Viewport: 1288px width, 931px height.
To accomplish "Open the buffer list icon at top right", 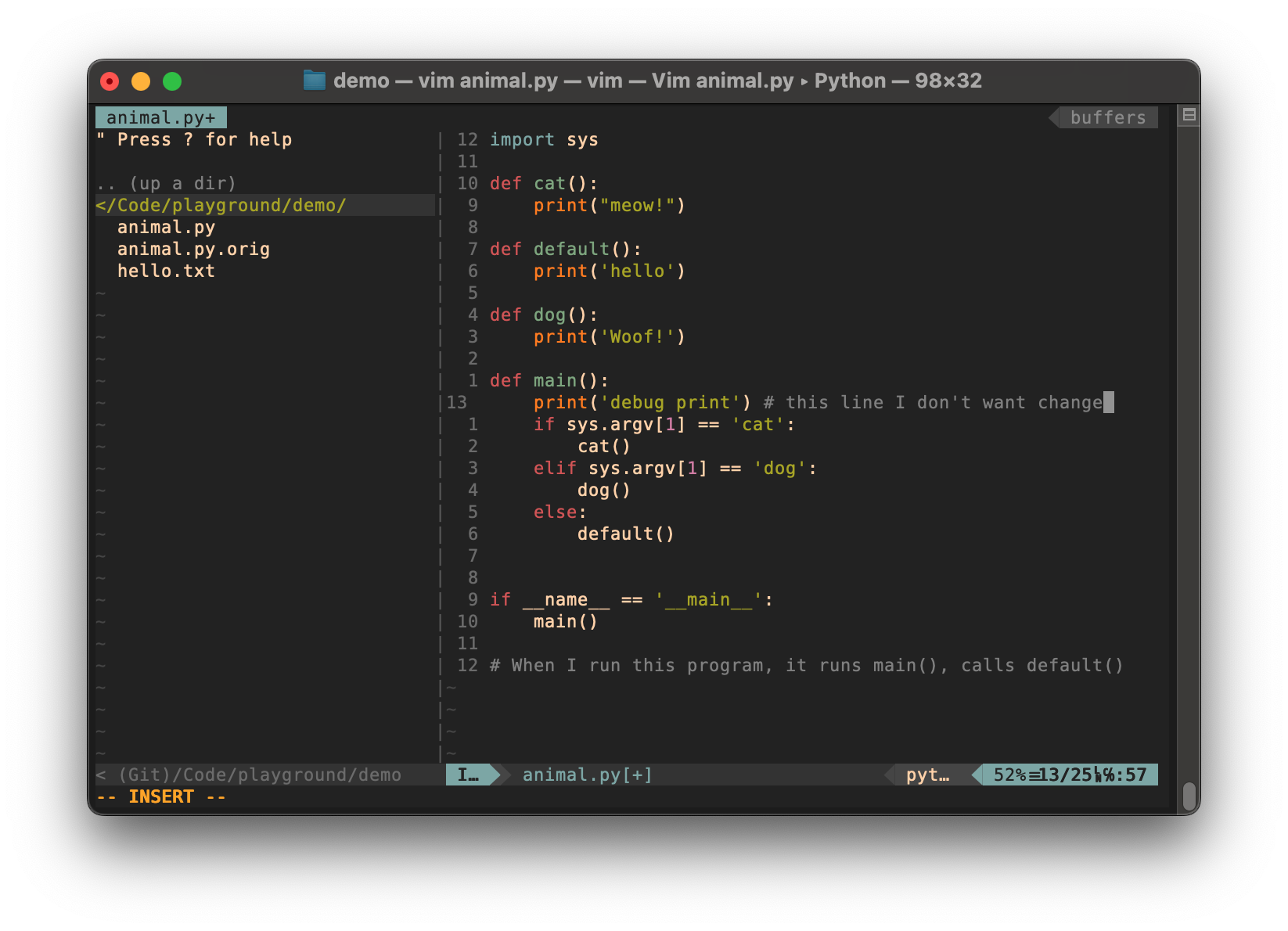I will click(x=1189, y=115).
